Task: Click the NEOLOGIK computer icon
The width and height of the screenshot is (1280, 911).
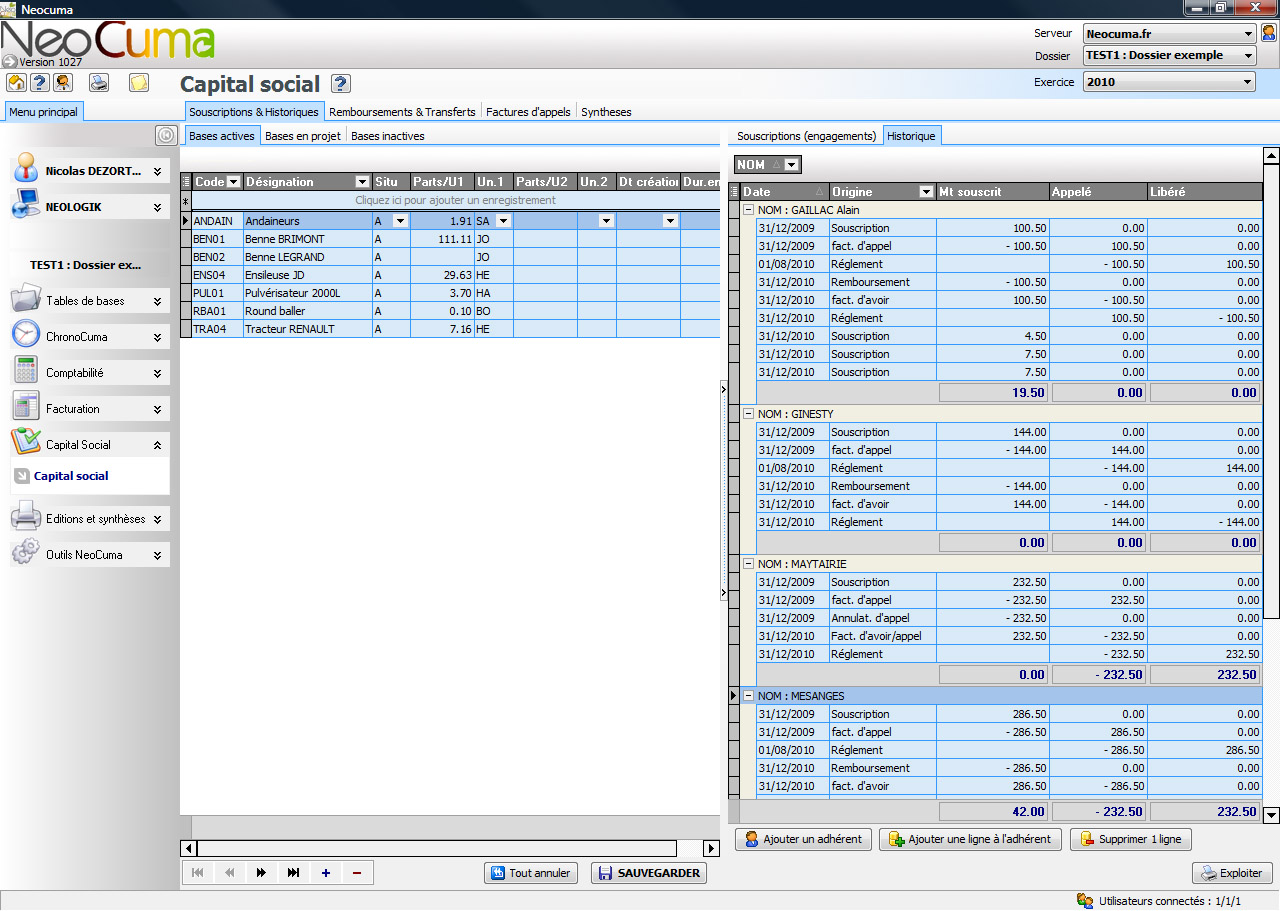Action: tap(26, 206)
